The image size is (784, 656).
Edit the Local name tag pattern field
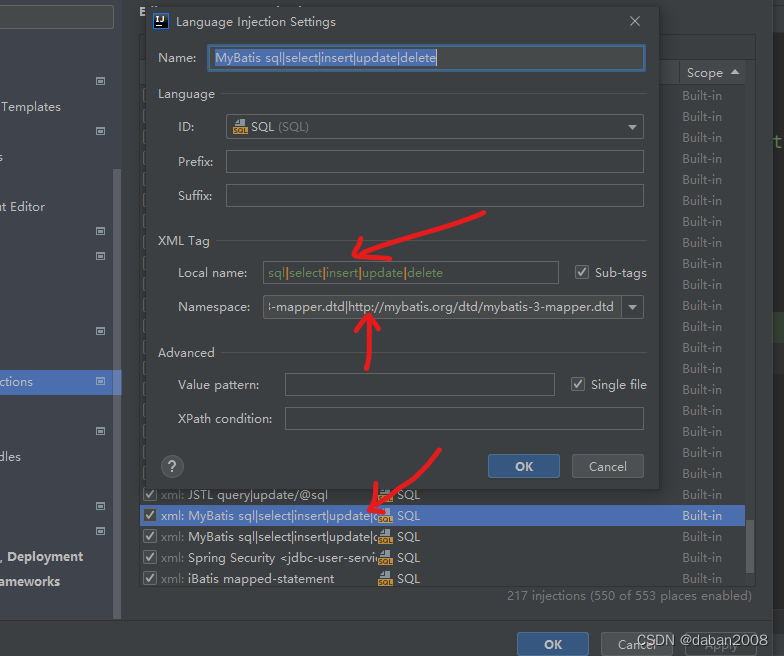point(410,272)
